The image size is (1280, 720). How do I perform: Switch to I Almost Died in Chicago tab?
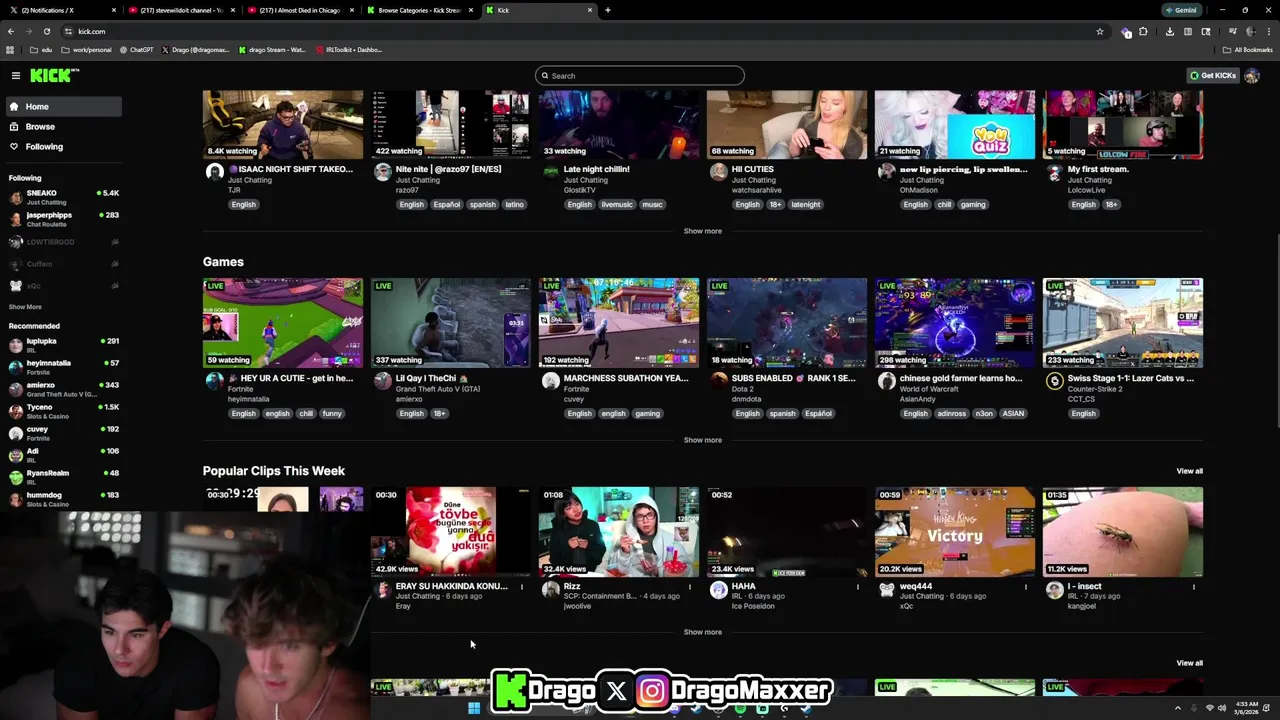300,10
